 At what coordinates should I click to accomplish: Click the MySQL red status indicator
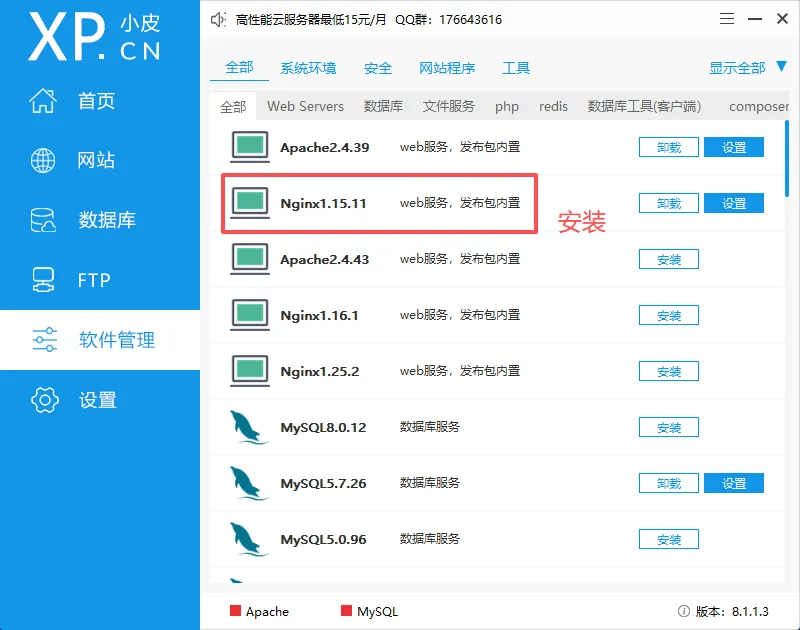(346, 611)
